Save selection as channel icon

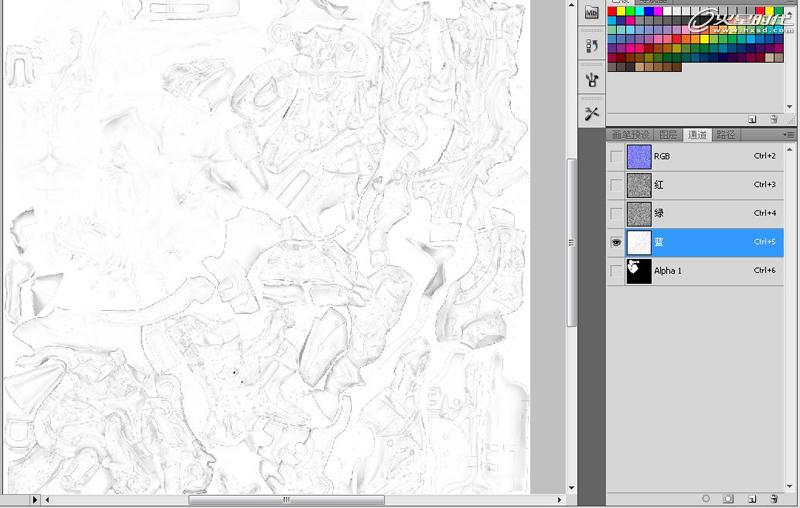click(x=729, y=498)
